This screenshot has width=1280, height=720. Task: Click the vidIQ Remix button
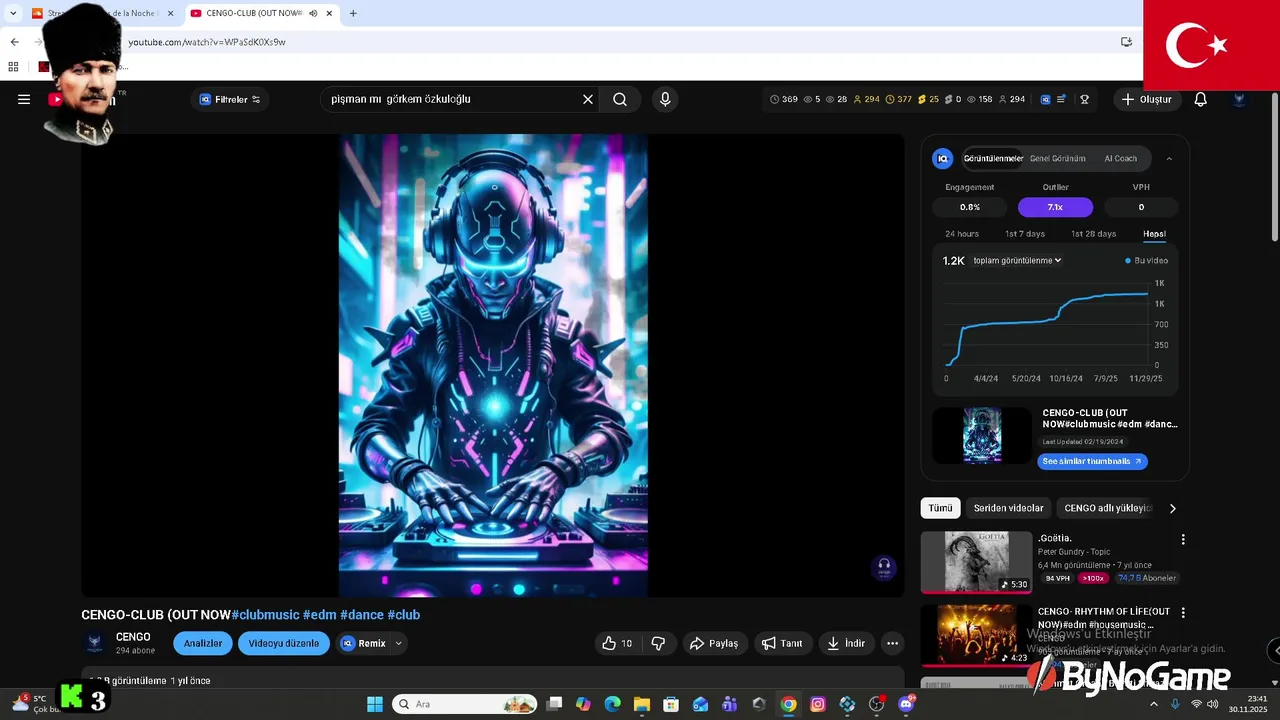(364, 643)
